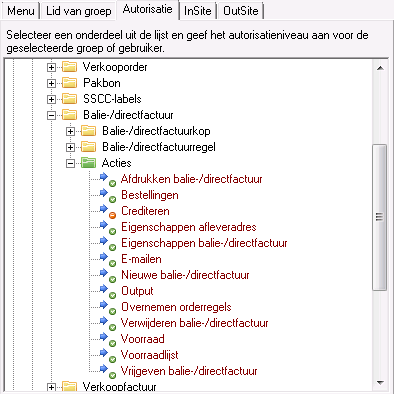
Task: Open the InSite tab
Action: (x=198, y=11)
